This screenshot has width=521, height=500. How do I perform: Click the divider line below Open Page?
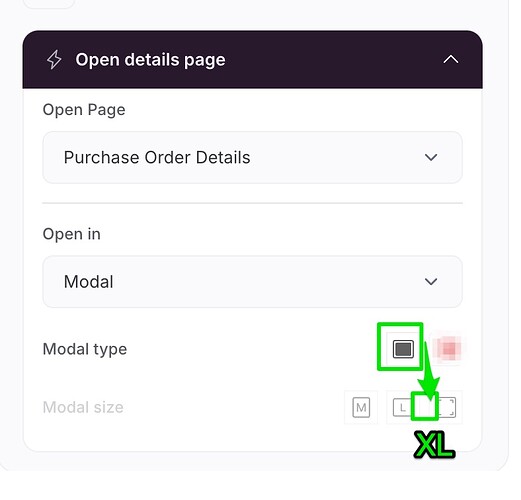point(252,203)
